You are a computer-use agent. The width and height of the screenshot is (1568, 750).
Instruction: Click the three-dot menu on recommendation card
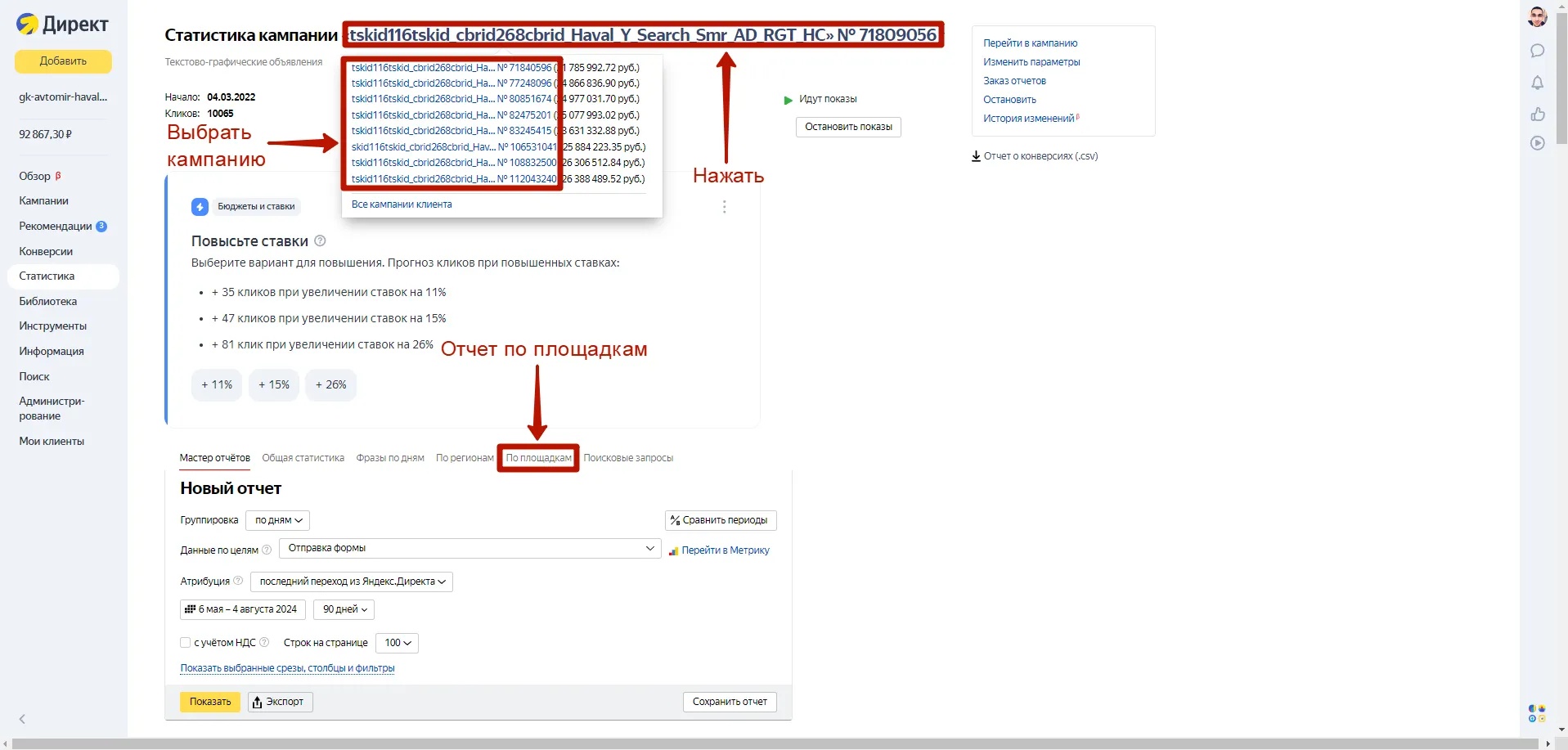(x=724, y=207)
